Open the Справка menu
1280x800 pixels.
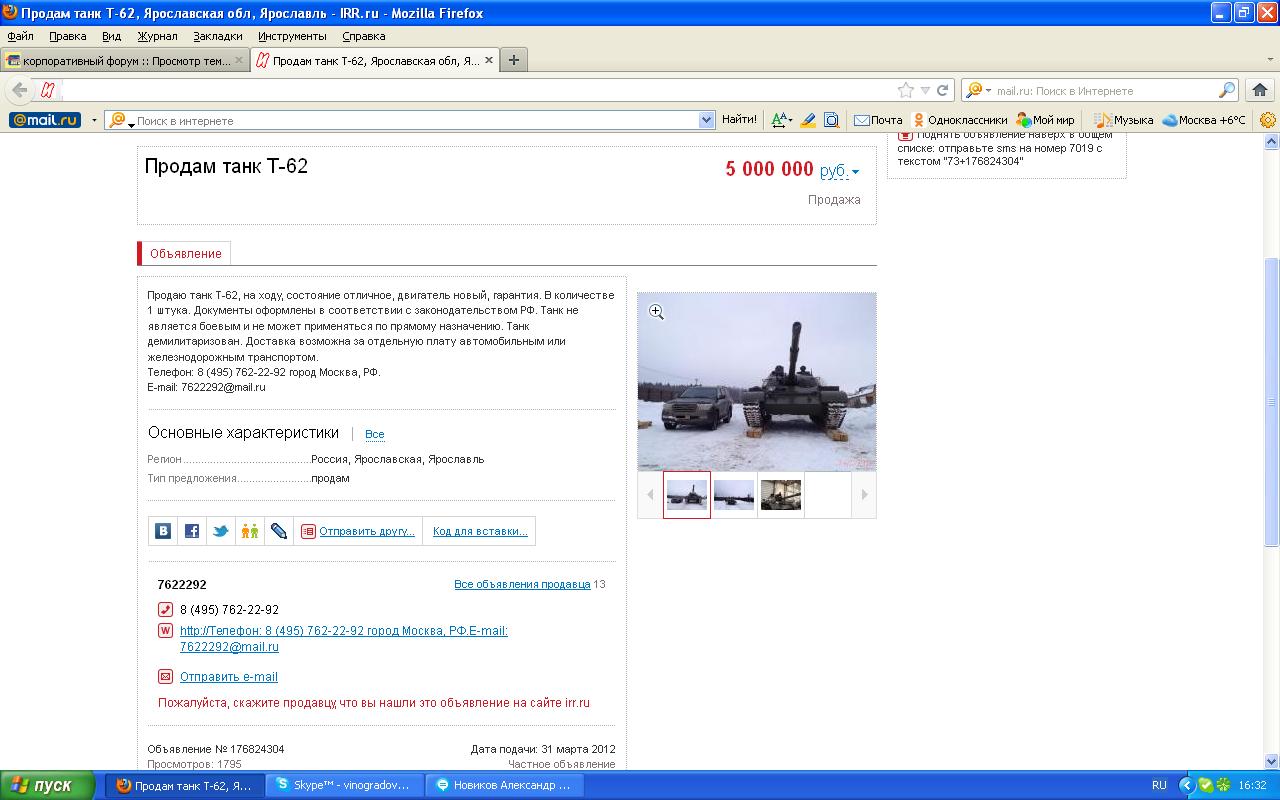coord(363,36)
